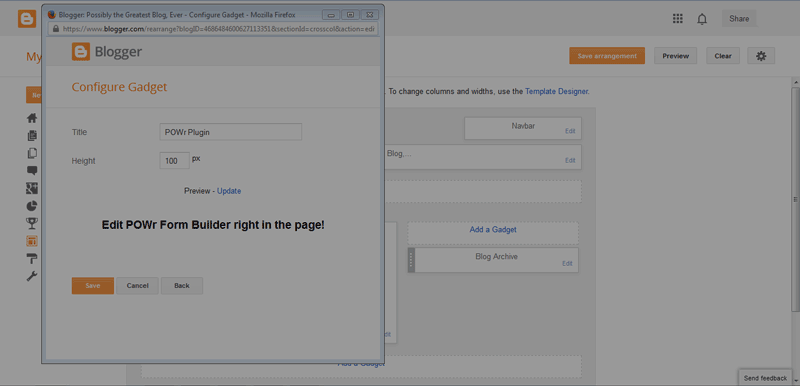The height and width of the screenshot is (386, 800).
Task: Focus the Height input field
Action: (174, 161)
